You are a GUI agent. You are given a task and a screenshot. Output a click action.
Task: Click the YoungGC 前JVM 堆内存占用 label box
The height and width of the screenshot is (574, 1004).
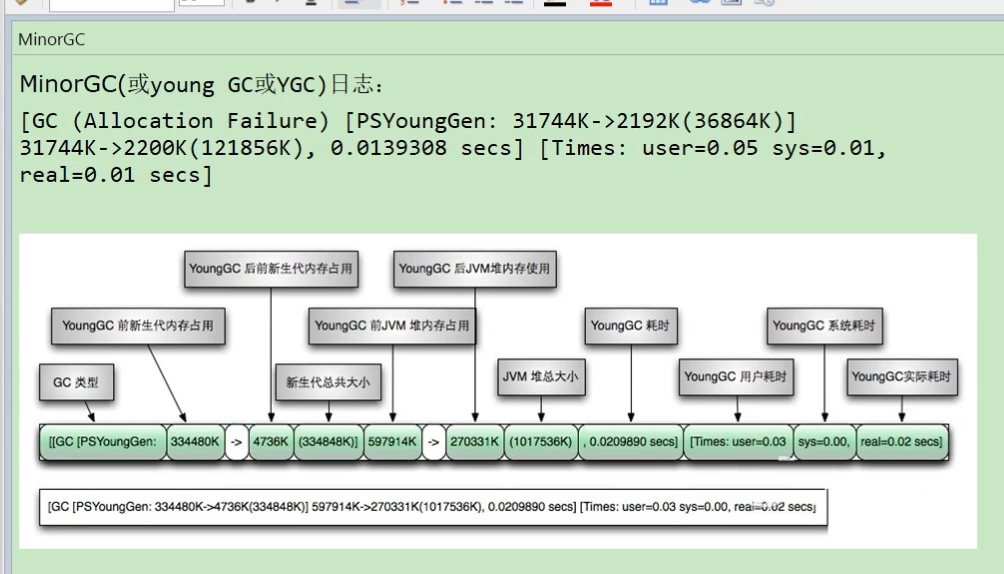392,326
